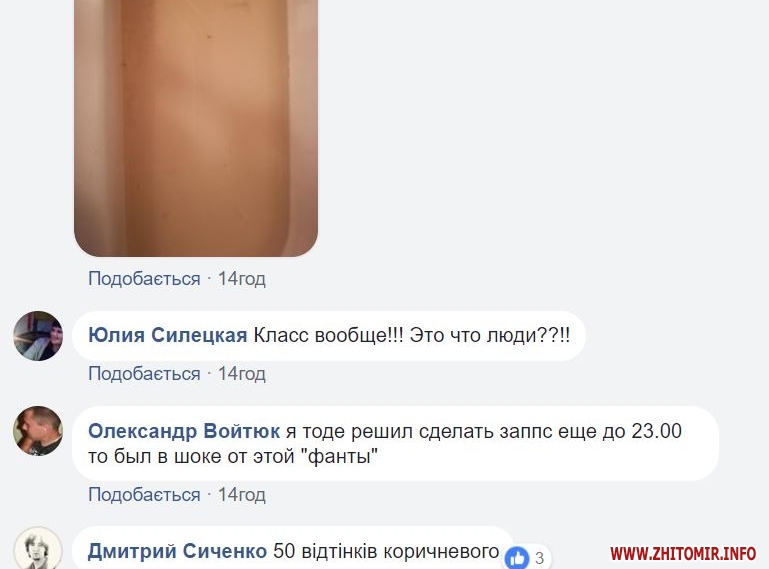Open the Дмитрий Сиченко name link

[177, 551]
